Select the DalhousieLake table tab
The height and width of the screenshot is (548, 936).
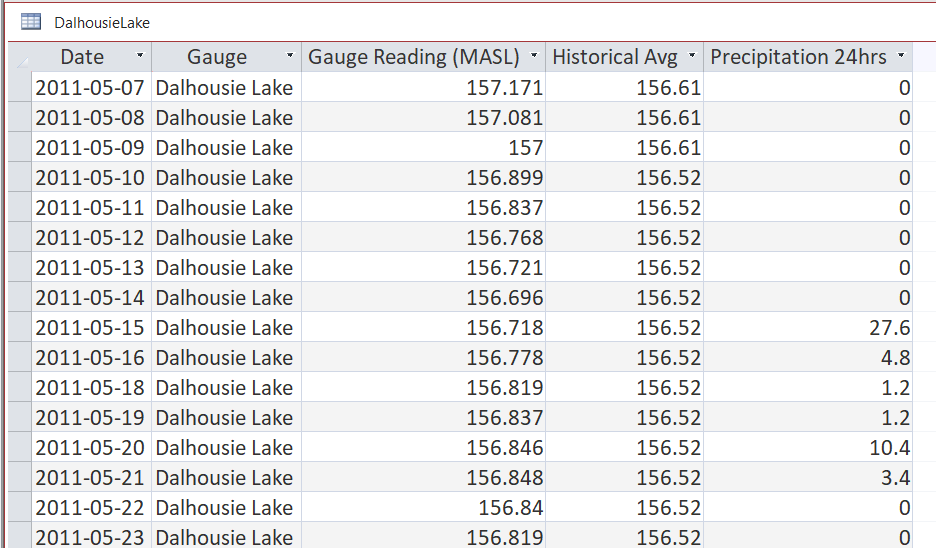(101, 23)
